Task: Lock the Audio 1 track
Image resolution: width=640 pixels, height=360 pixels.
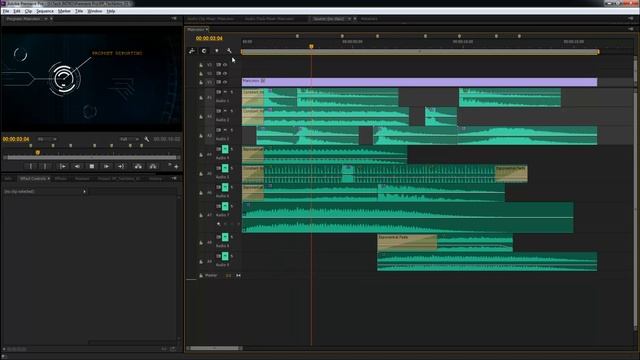Action: (x=201, y=98)
